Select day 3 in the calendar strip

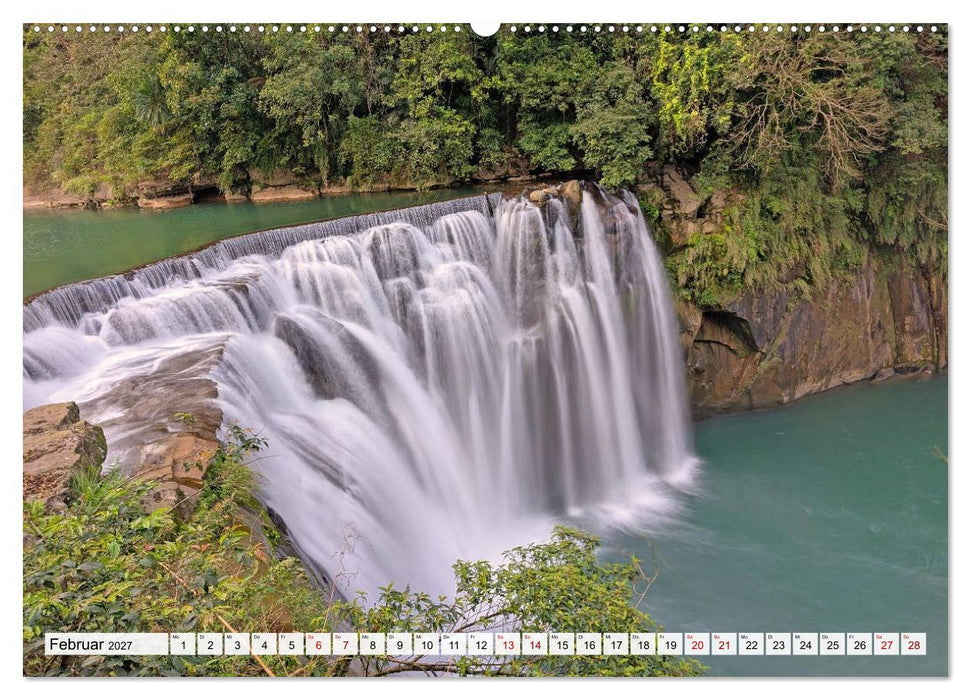[237, 644]
